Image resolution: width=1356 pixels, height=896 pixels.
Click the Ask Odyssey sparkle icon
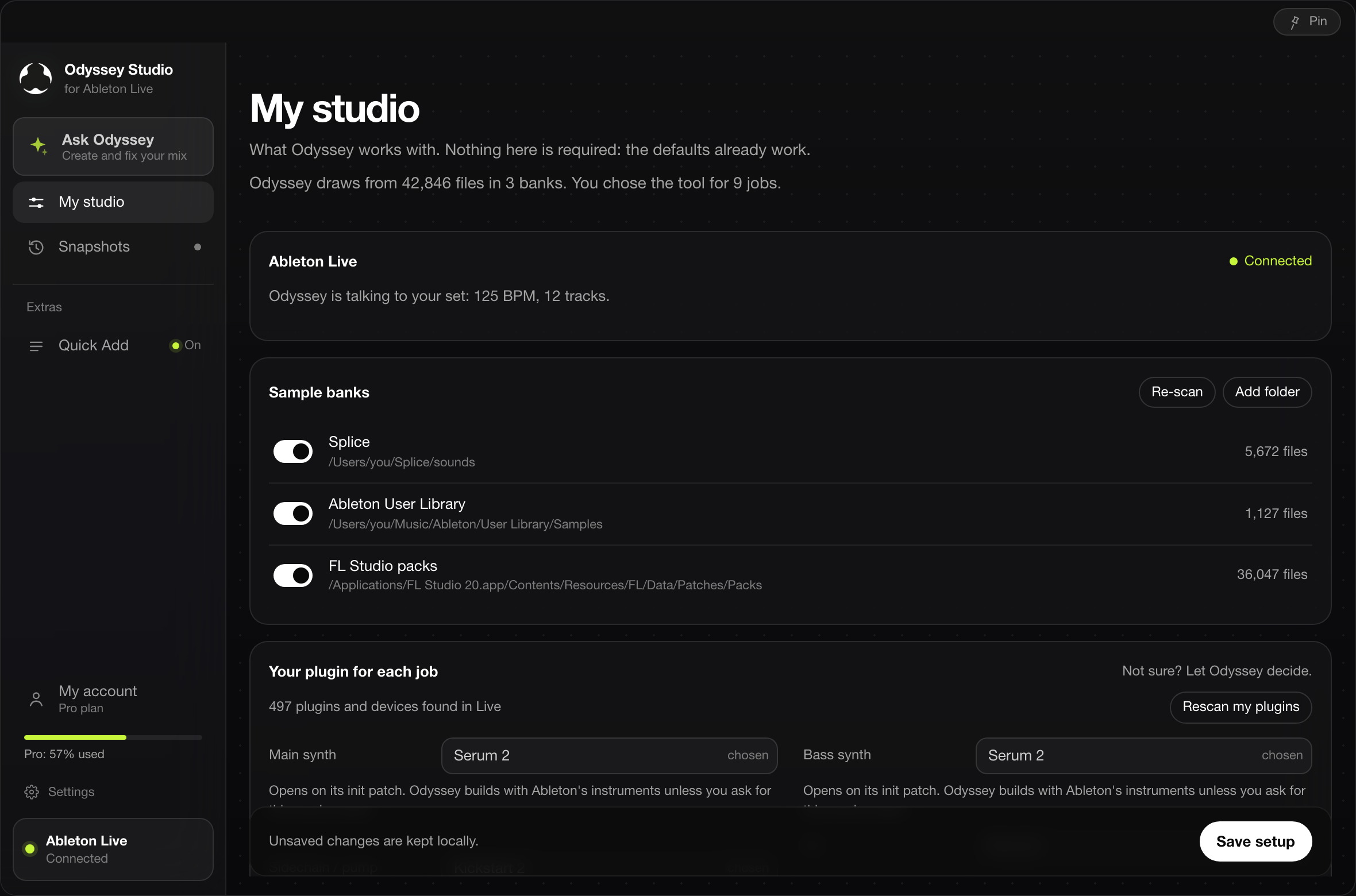click(39, 146)
